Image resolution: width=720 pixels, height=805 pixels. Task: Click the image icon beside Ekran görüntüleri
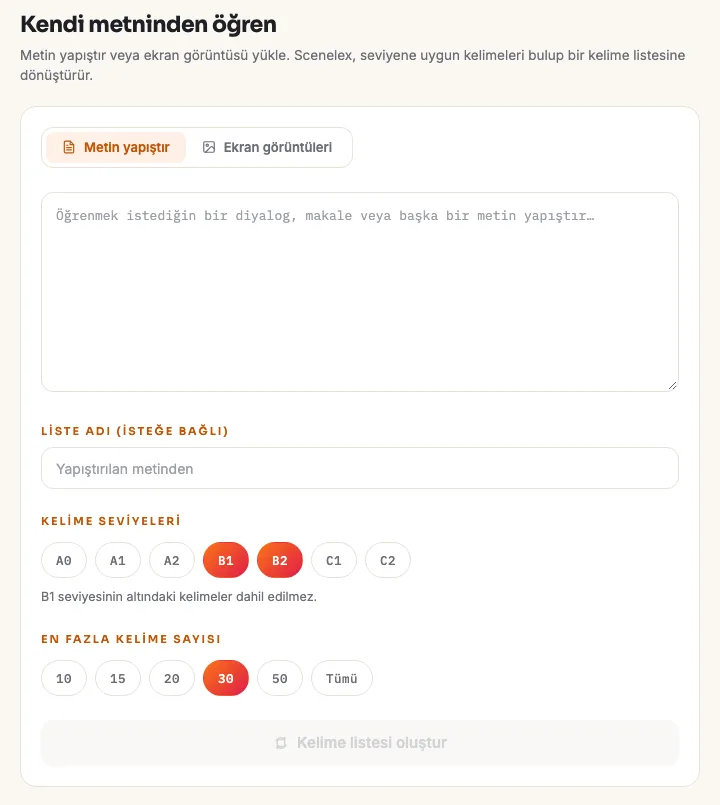[x=209, y=147]
